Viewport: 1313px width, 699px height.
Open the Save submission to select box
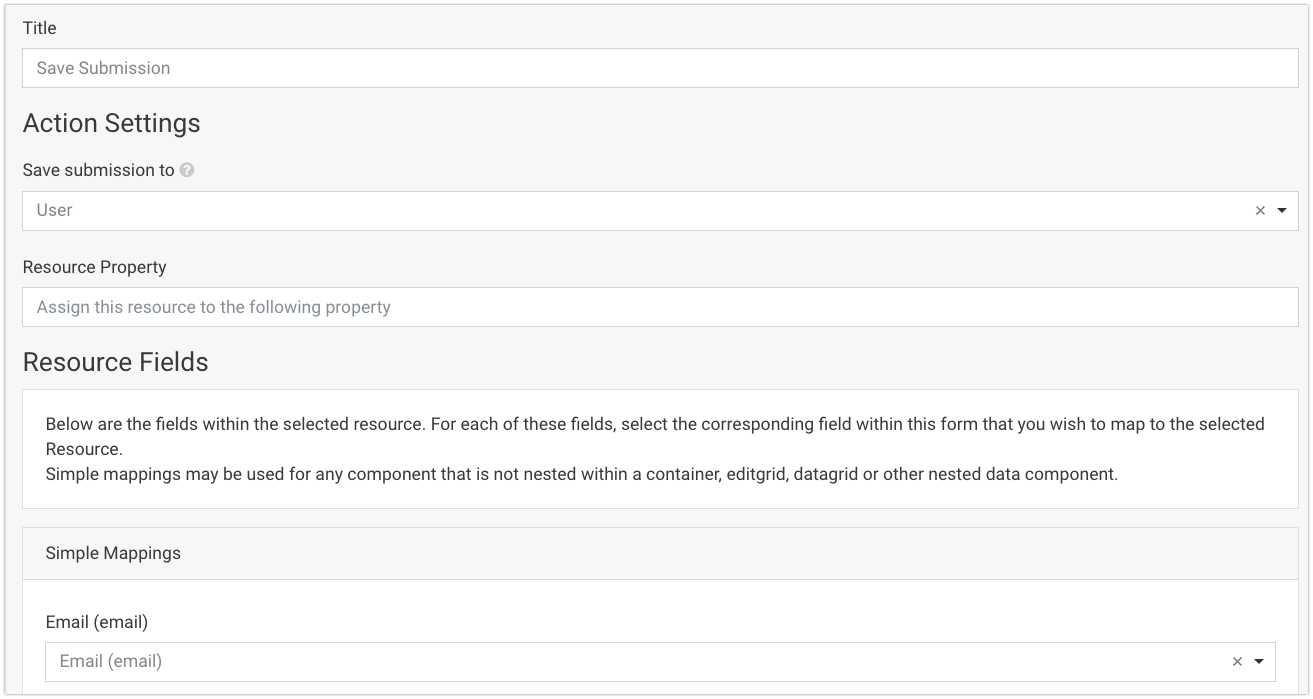640,211
